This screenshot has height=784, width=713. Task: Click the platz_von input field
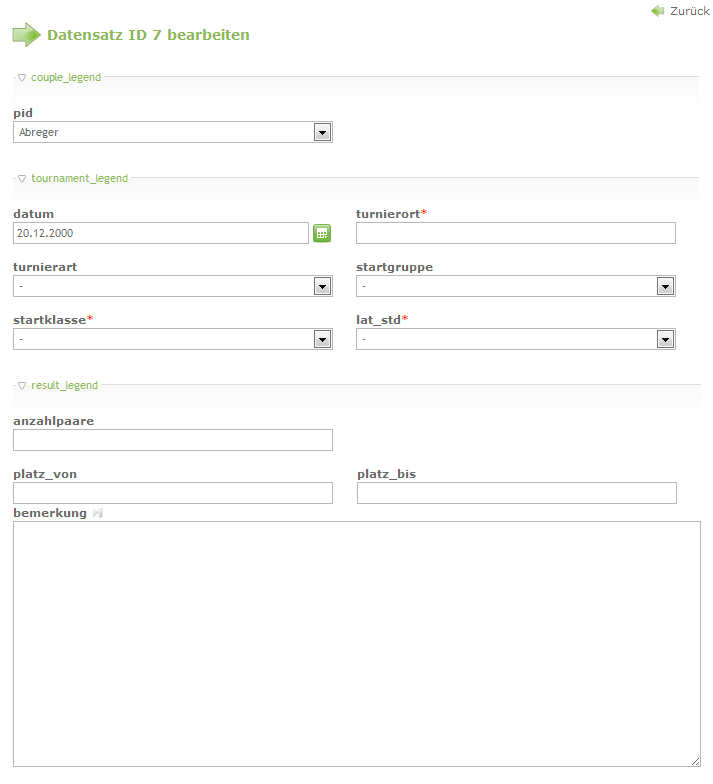point(172,493)
